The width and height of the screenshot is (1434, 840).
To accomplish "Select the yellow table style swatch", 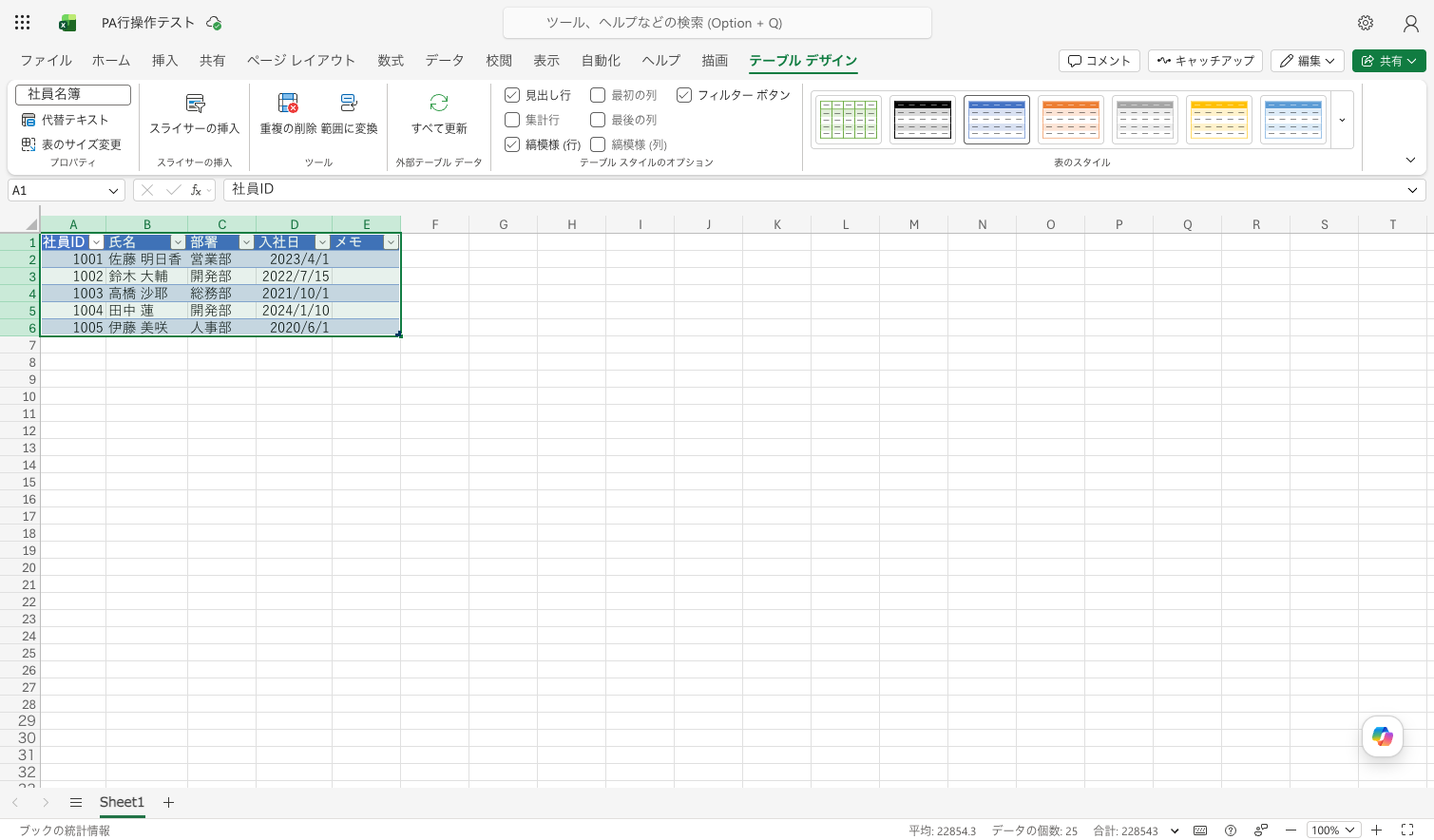I will click(1219, 120).
